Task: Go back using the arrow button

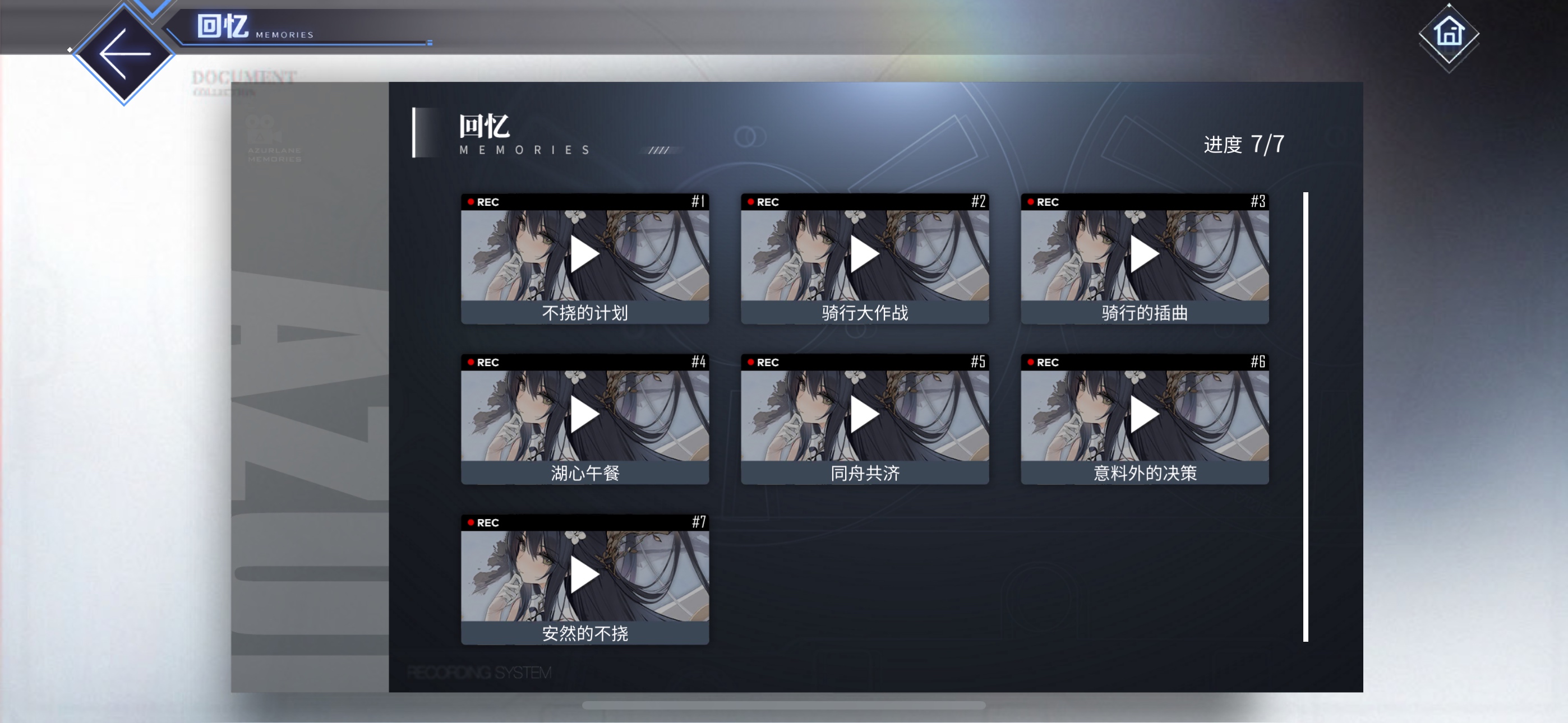Action: click(x=124, y=54)
